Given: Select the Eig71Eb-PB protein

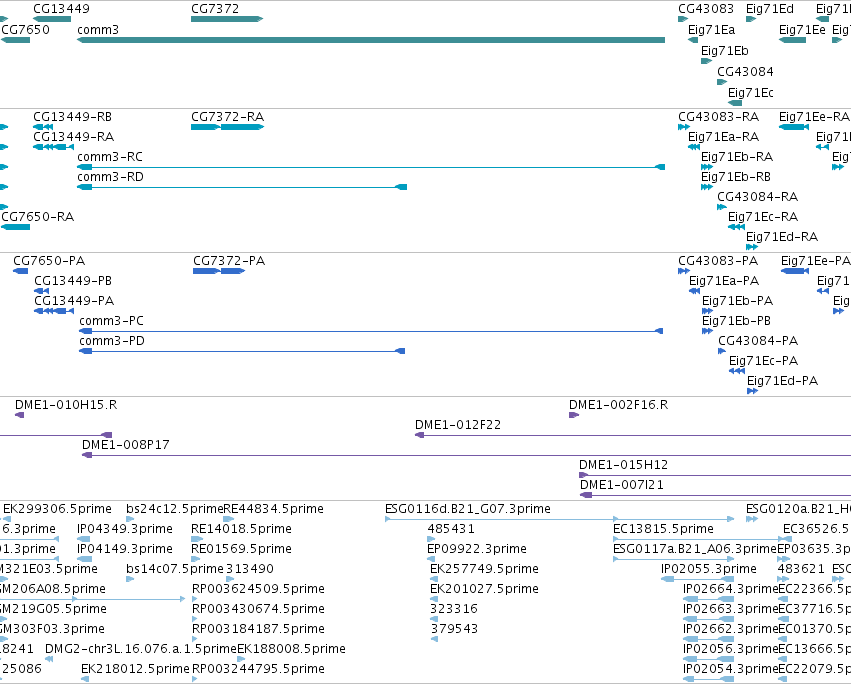Looking at the screenshot, I should 707,331.
